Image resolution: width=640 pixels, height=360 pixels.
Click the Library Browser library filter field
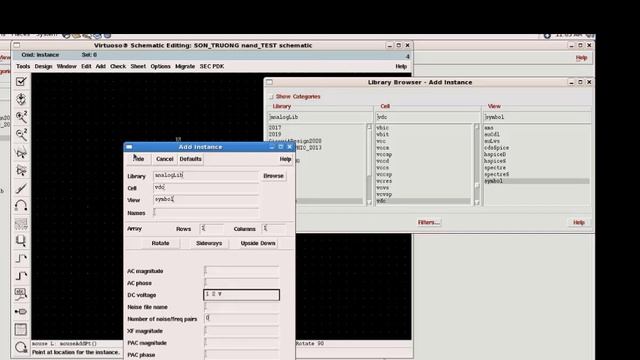[320, 117]
